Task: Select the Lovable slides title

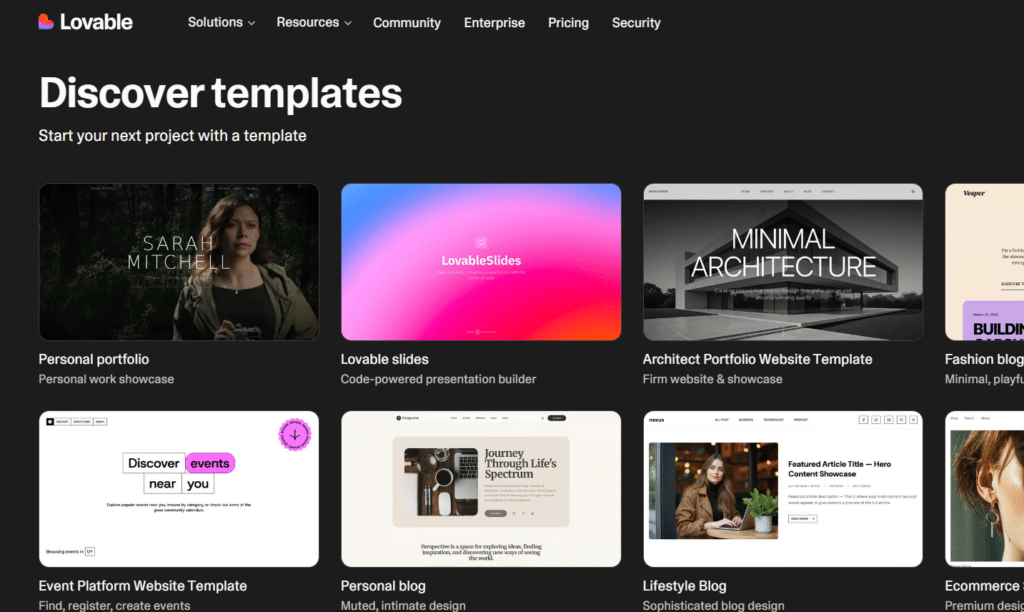Action: point(385,359)
